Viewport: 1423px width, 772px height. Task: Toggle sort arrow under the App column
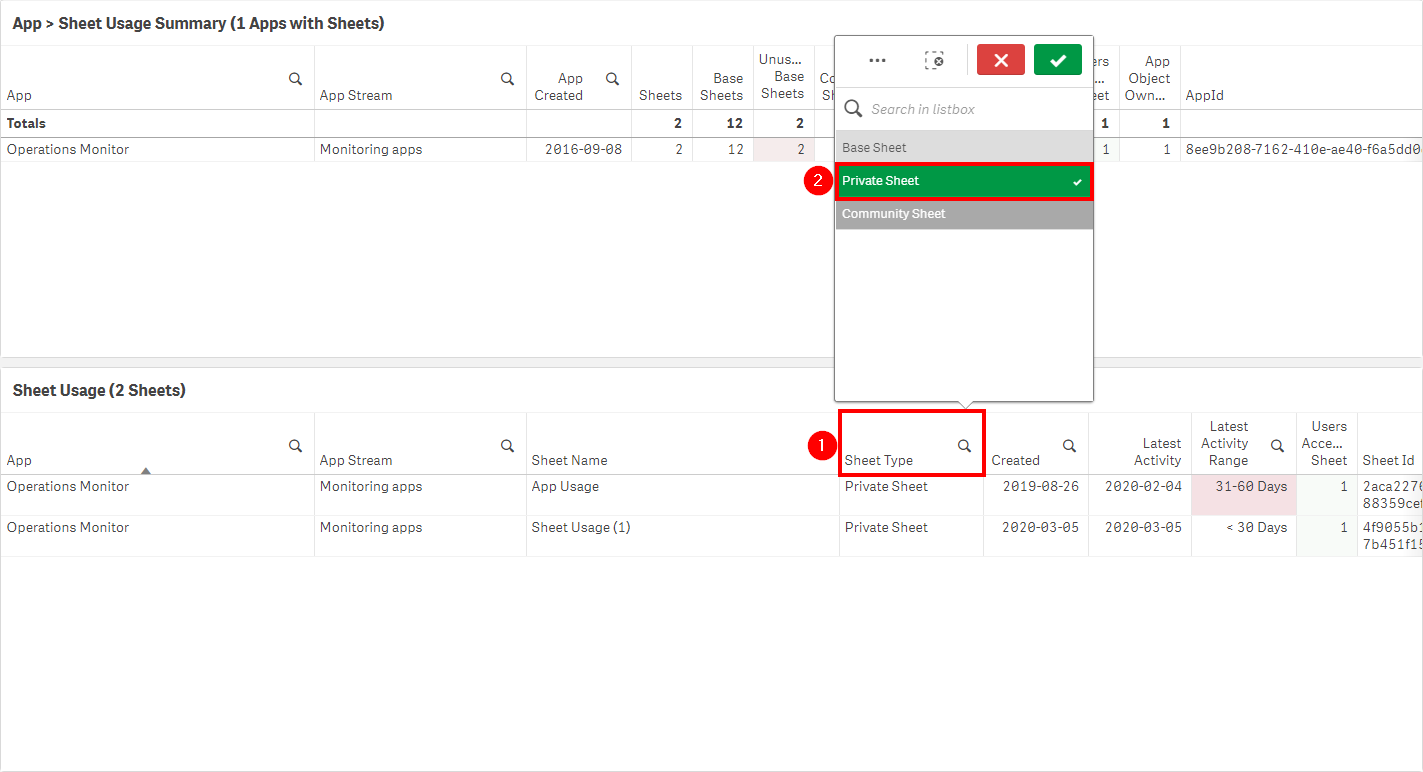[x=146, y=470]
